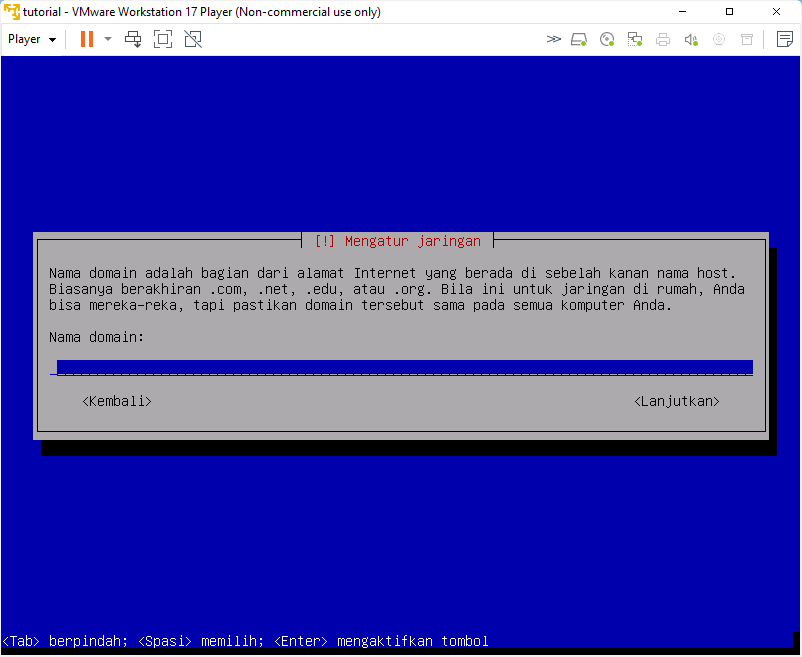Expand hidden devices chevron arrows
Viewport: 802px width, 657px height.
click(553, 39)
